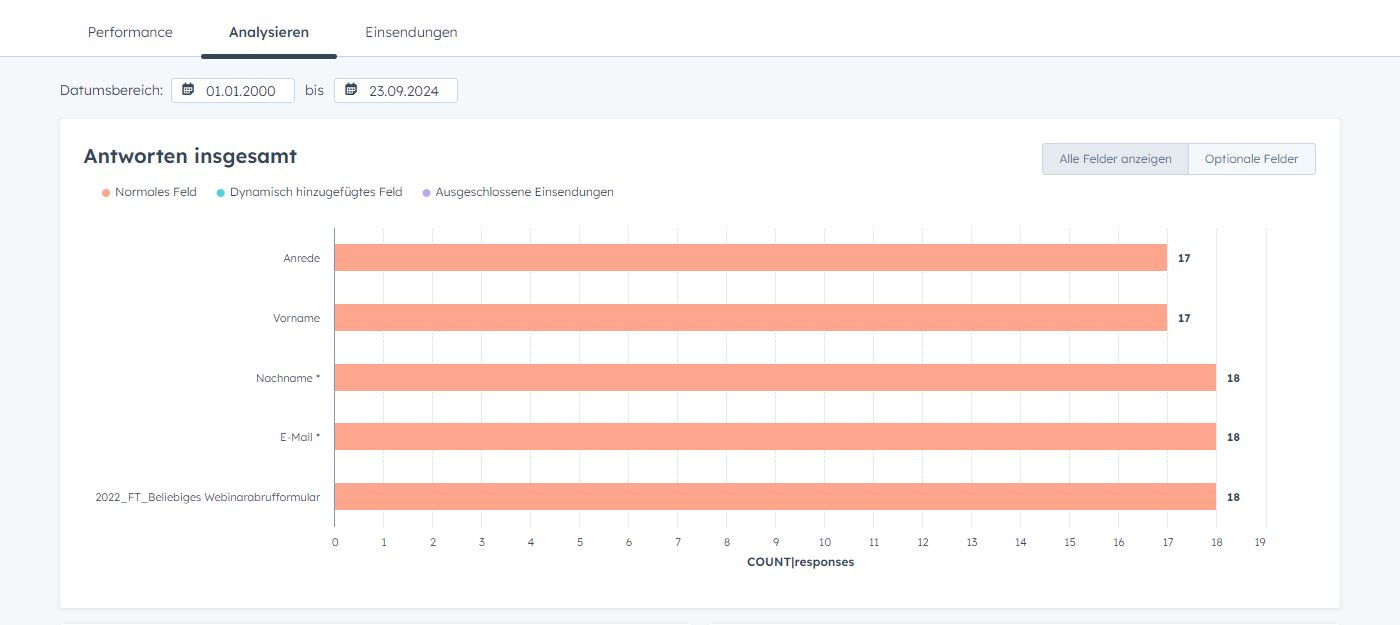The image size is (1400, 625).
Task: Click the end date calendar icon
Action: click(351, 90)
